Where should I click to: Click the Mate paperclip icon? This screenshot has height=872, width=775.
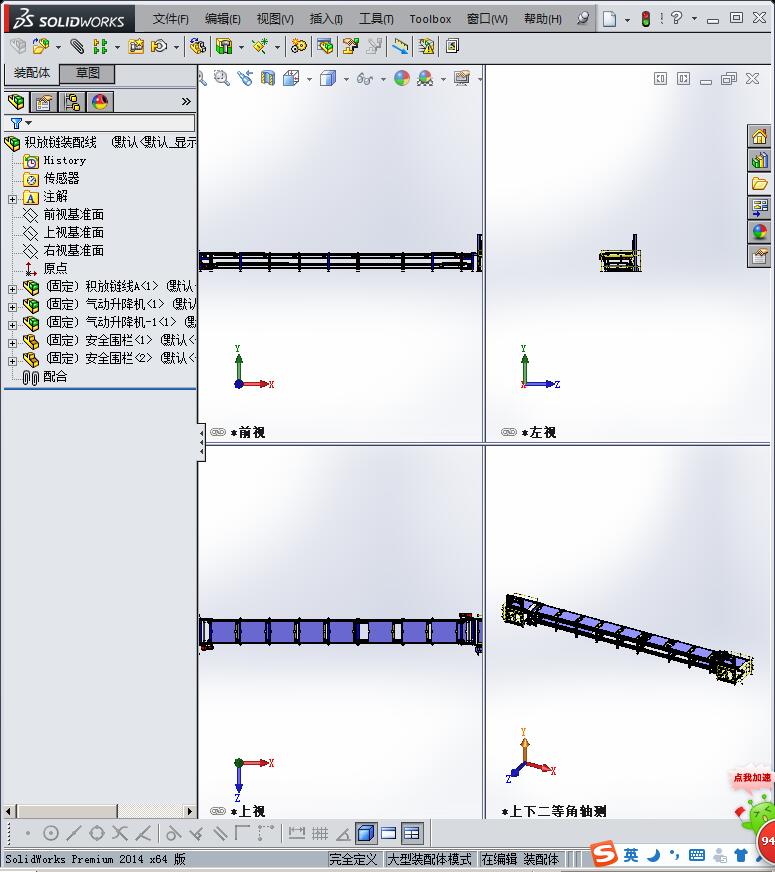[77, 46]
